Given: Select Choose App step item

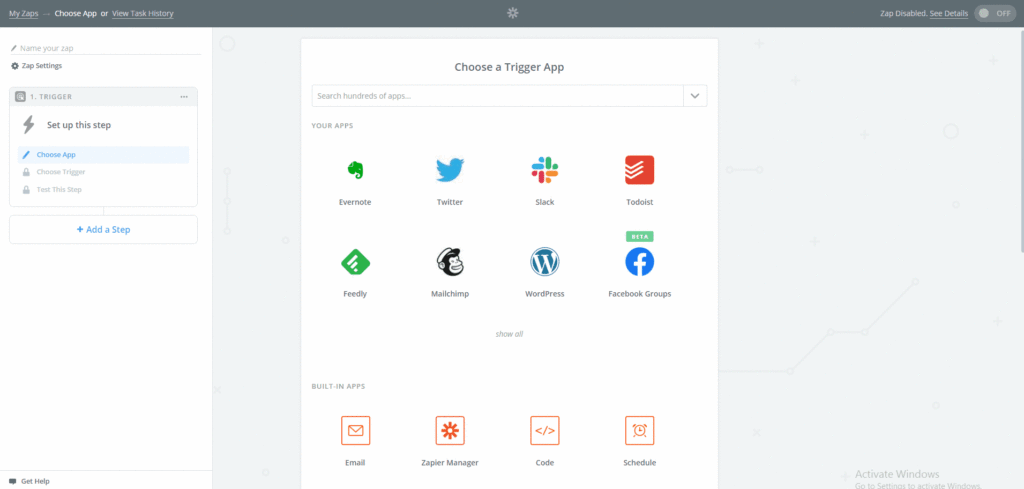Looking at the screenshot, I should (103, 155).
